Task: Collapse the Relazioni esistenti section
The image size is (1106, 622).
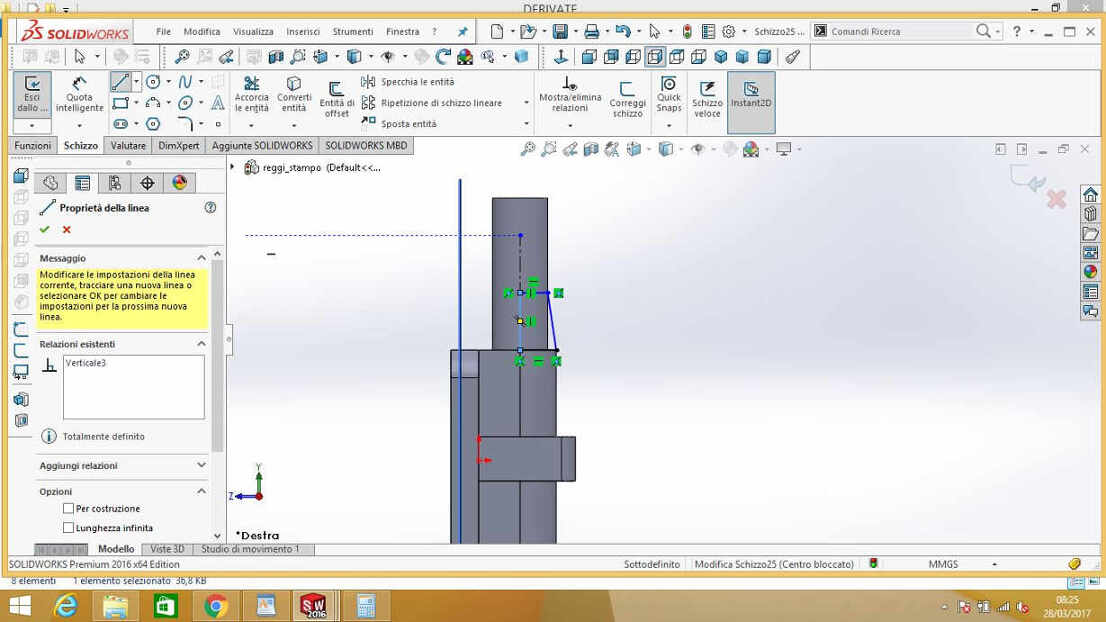Action: click(201, 344)
